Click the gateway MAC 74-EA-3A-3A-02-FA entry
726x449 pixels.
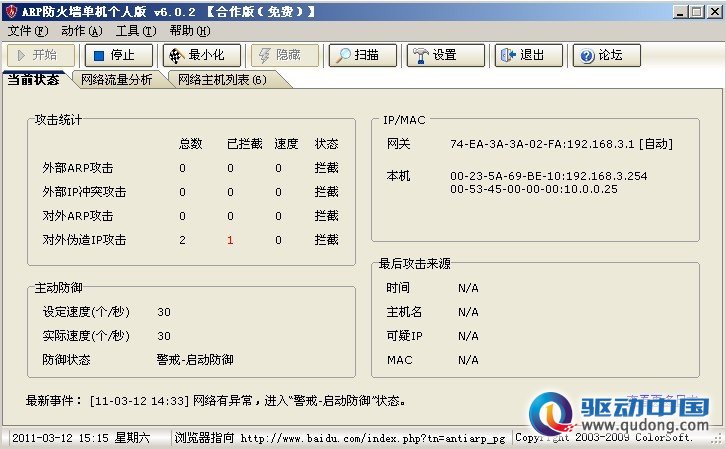pos(561,144)
